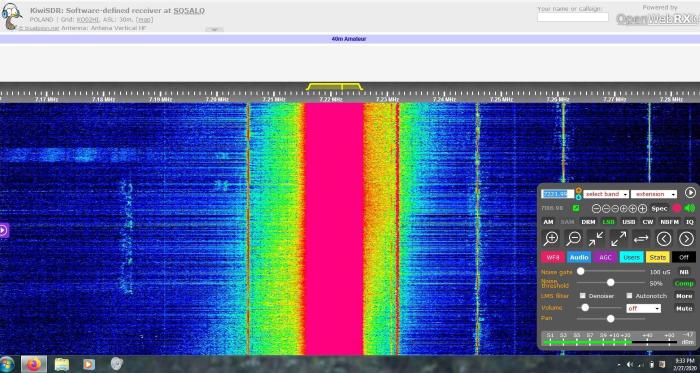700x373 pixels.
Task: Page waterfall right with circled arrow
Action: tap(686, 239)
